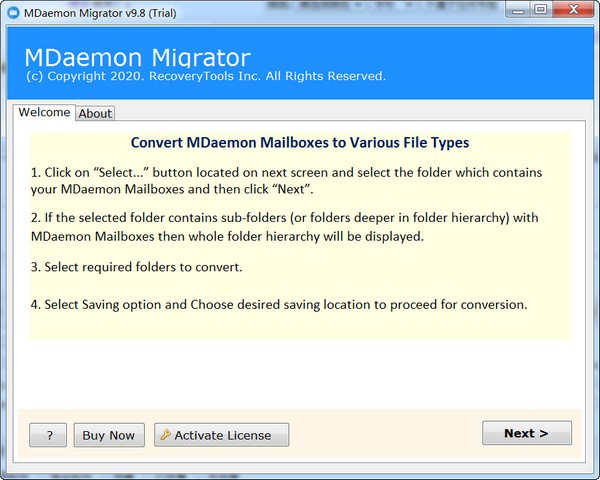This screenshot has width=600, height=480.
Task: Click the Buy Now button
Action: (x=109, y=435)
